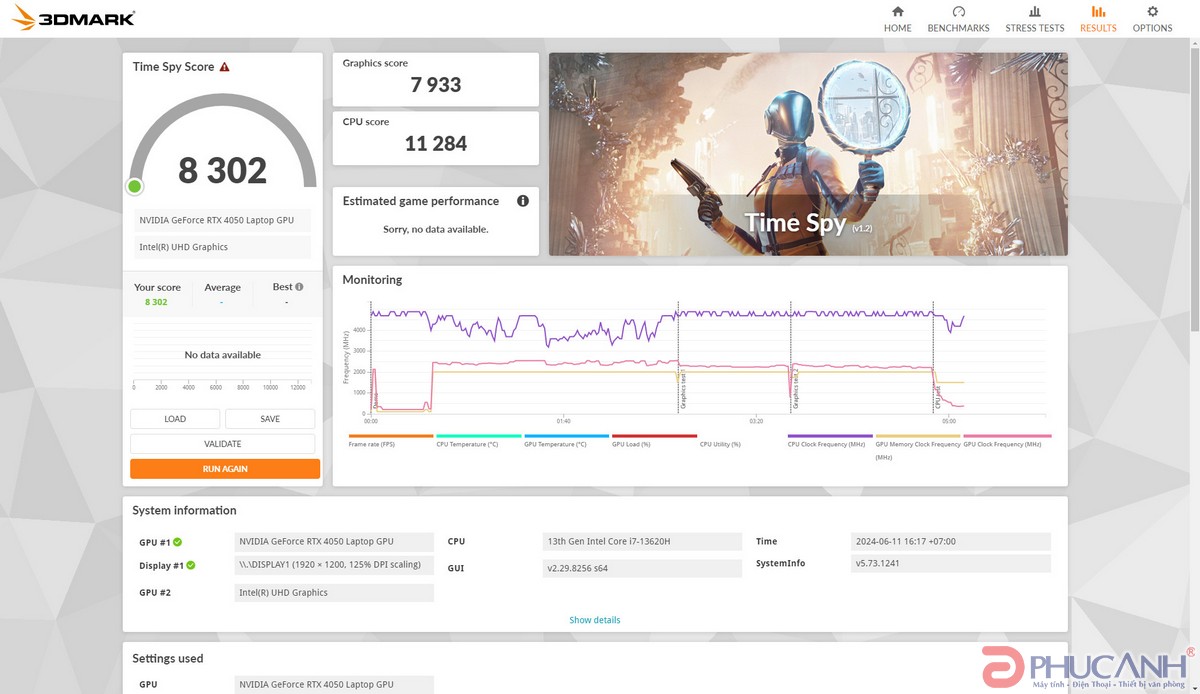Click the green score gauge marker
Image resolution: width=1200 pixels, height=694 pixels.
coord(135,186)
